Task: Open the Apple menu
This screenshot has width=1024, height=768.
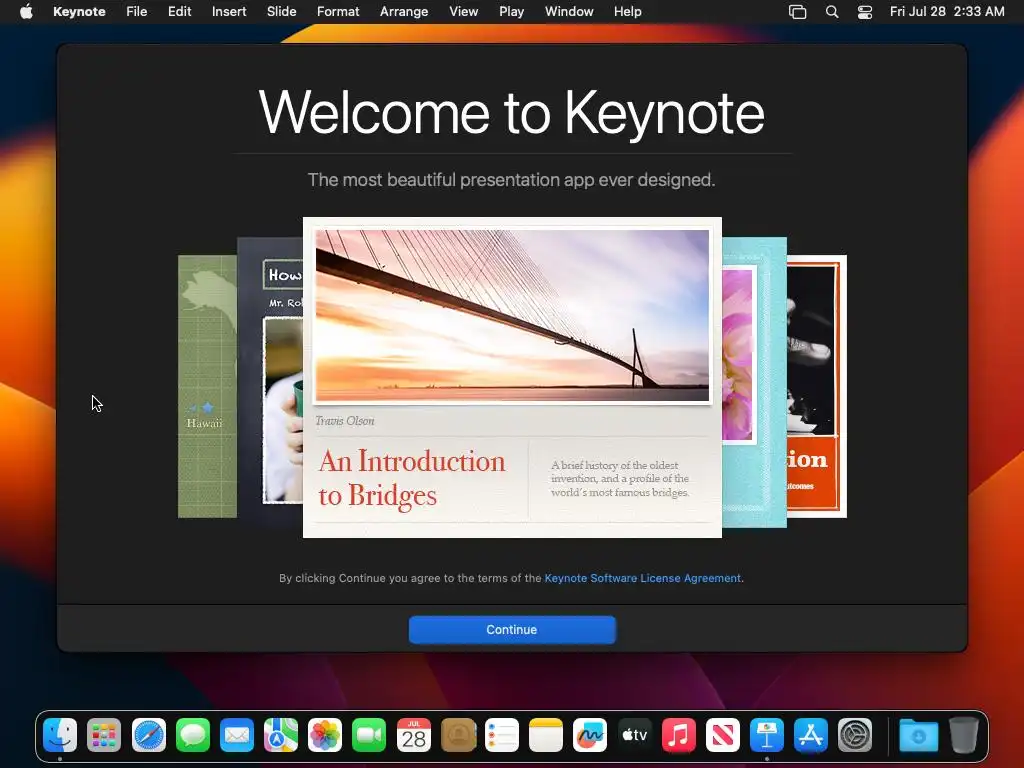Action: 26,12
